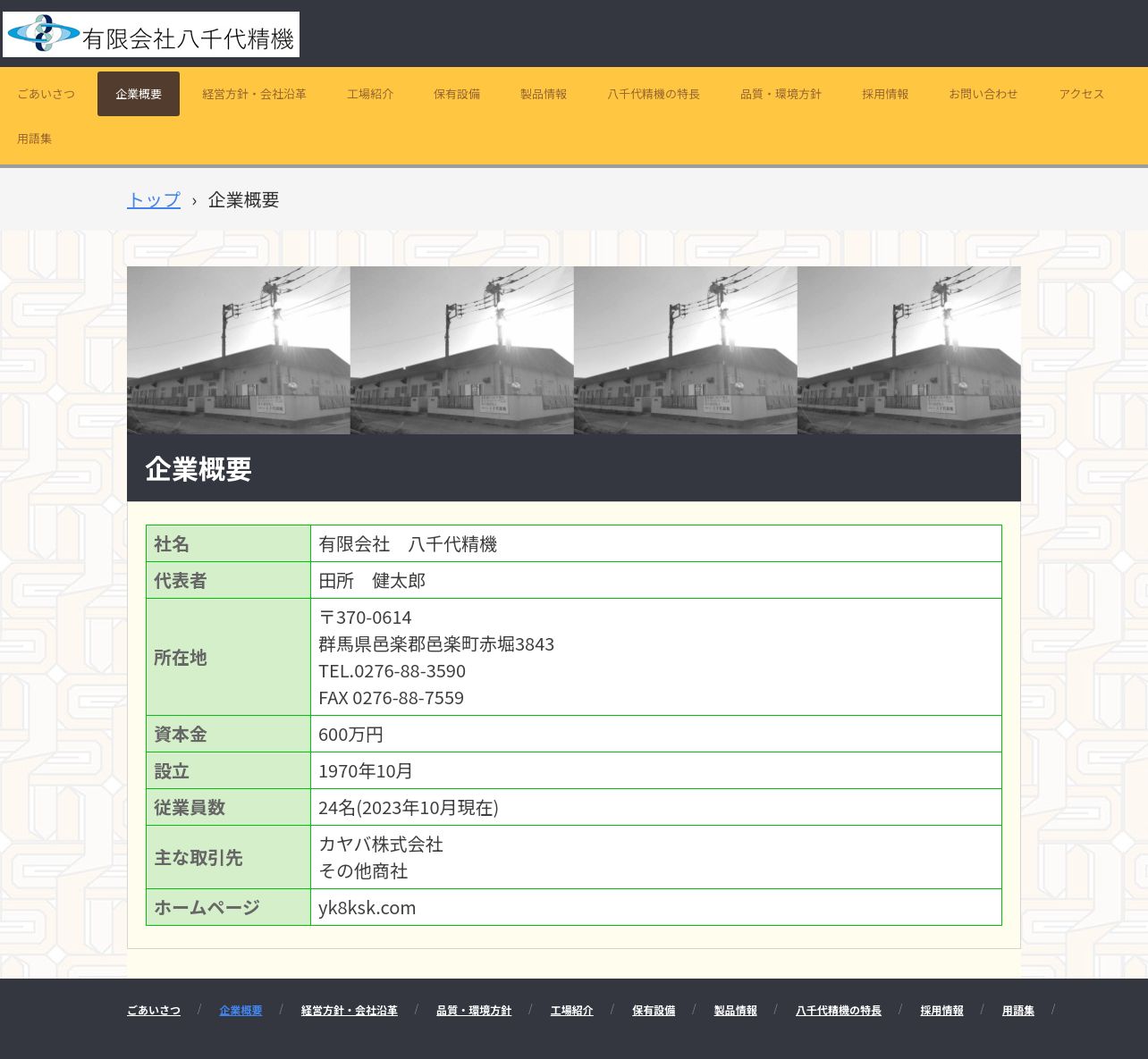The height and width of the screenshot is (1059, 1148).
Task: Navigate to 品質・環境方針 in the top menu
Action: 781,94
